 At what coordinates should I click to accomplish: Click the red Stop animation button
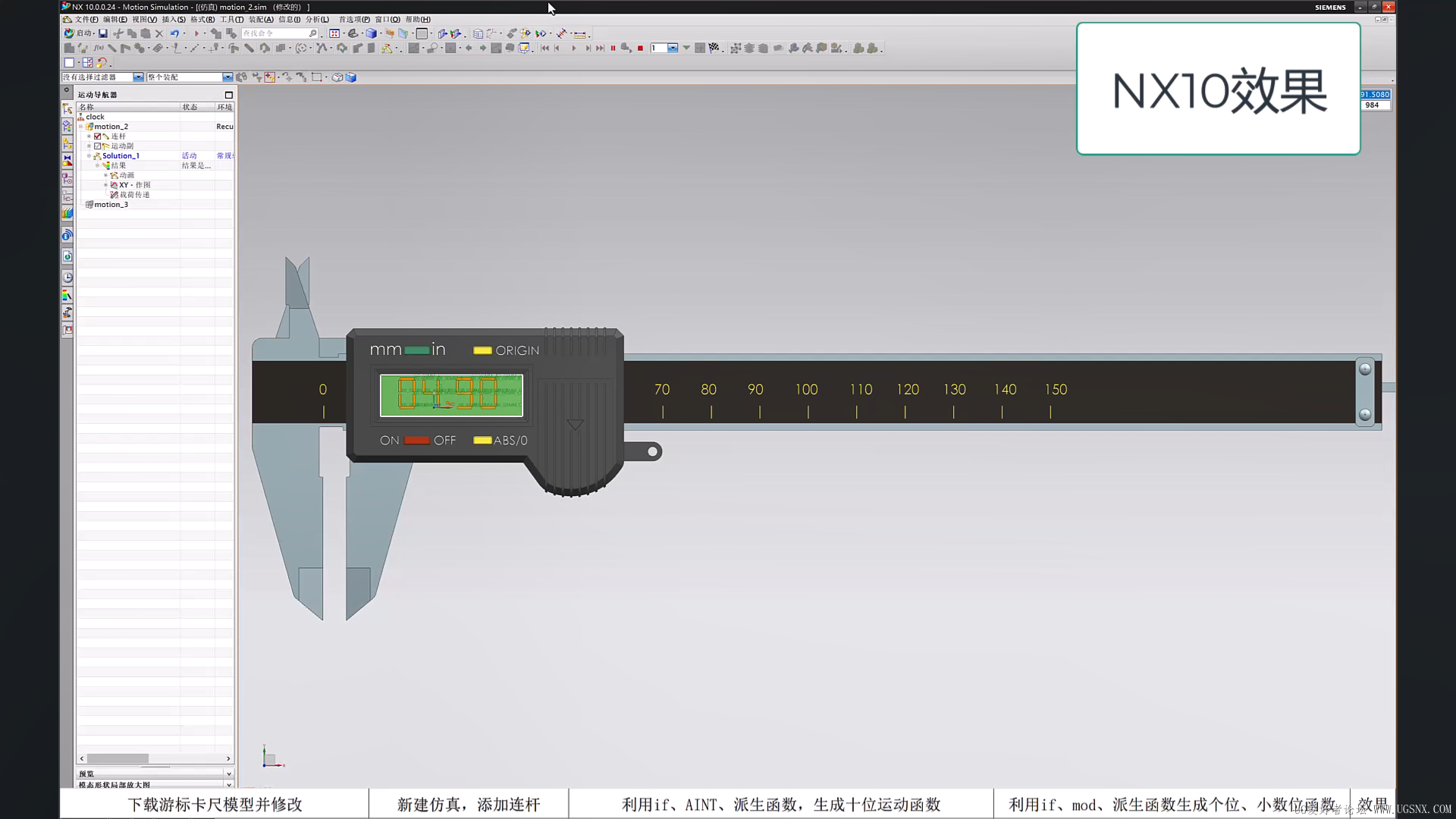tap(641, 48)
